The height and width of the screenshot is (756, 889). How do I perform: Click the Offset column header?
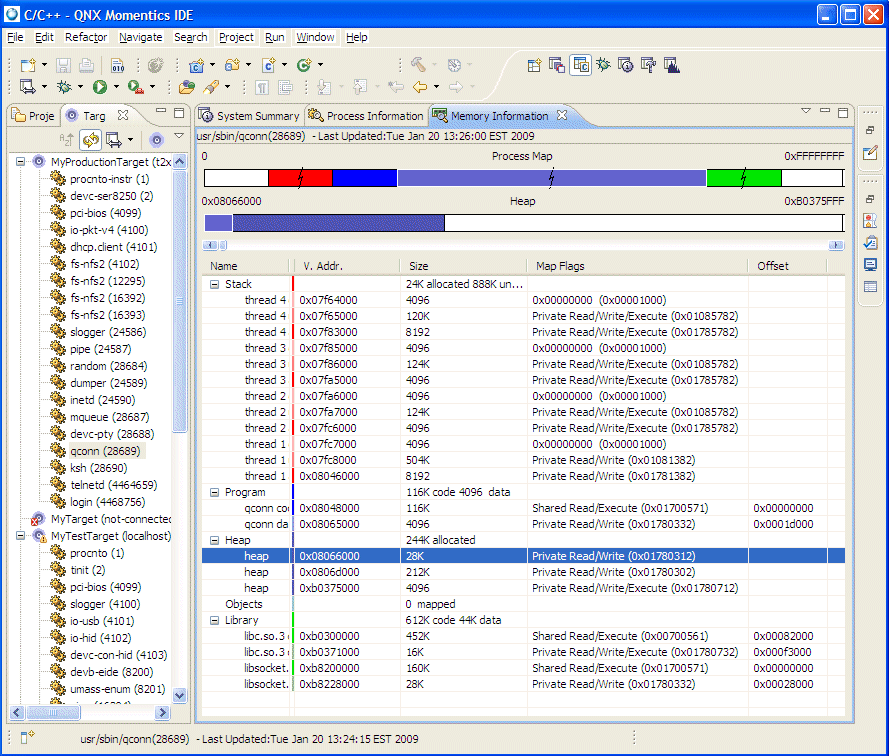click(x=775, y=266)
